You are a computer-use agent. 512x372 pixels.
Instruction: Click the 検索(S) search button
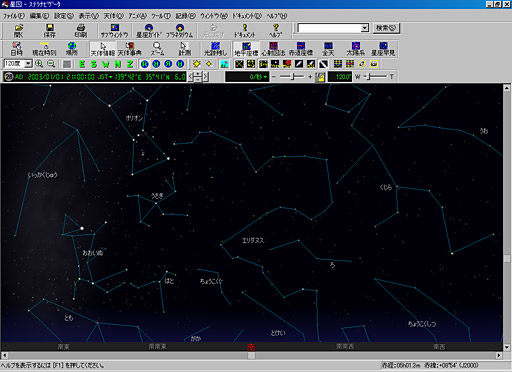click(386, 28)
